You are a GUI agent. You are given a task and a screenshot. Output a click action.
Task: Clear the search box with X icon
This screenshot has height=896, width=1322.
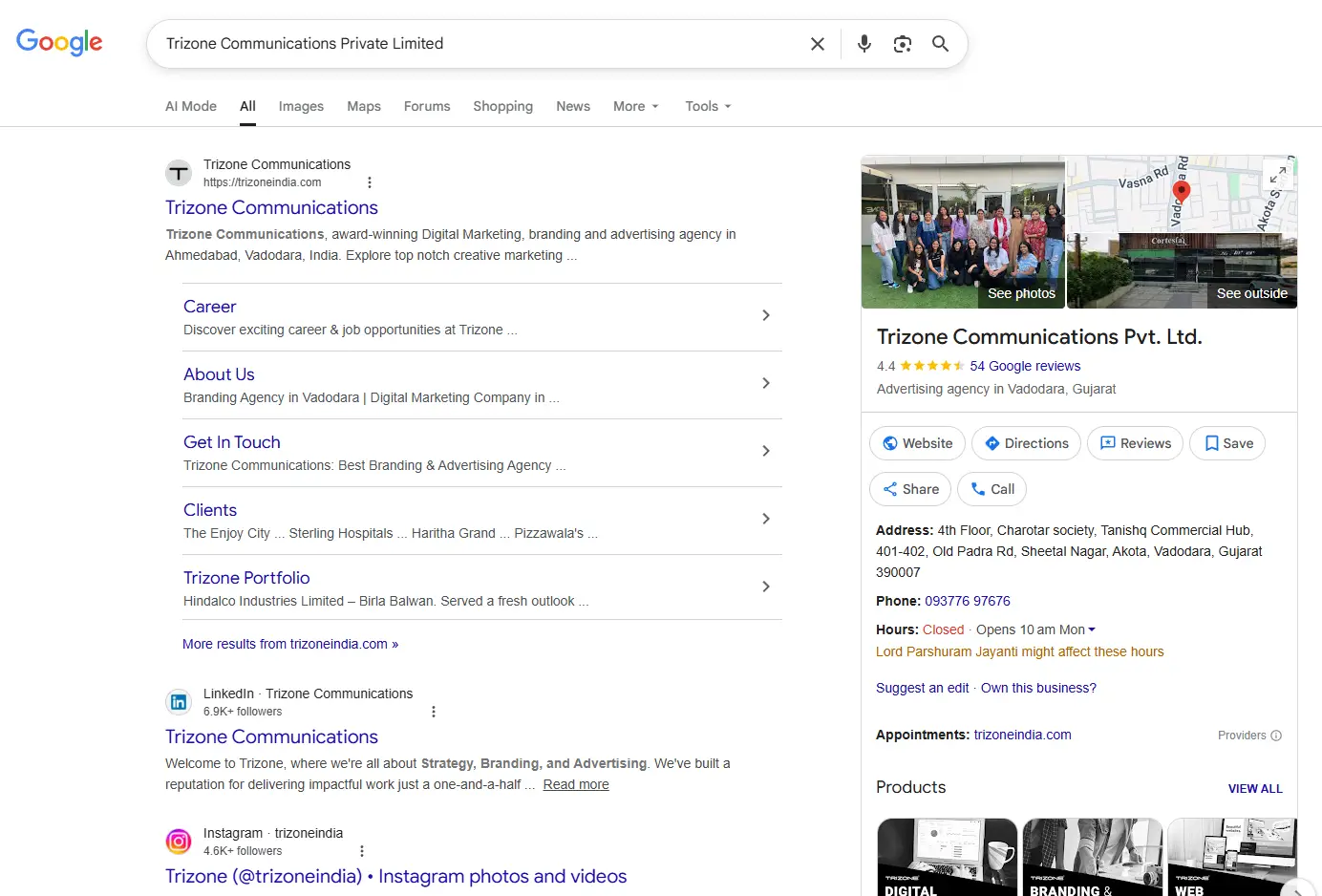tap(817, 44)
